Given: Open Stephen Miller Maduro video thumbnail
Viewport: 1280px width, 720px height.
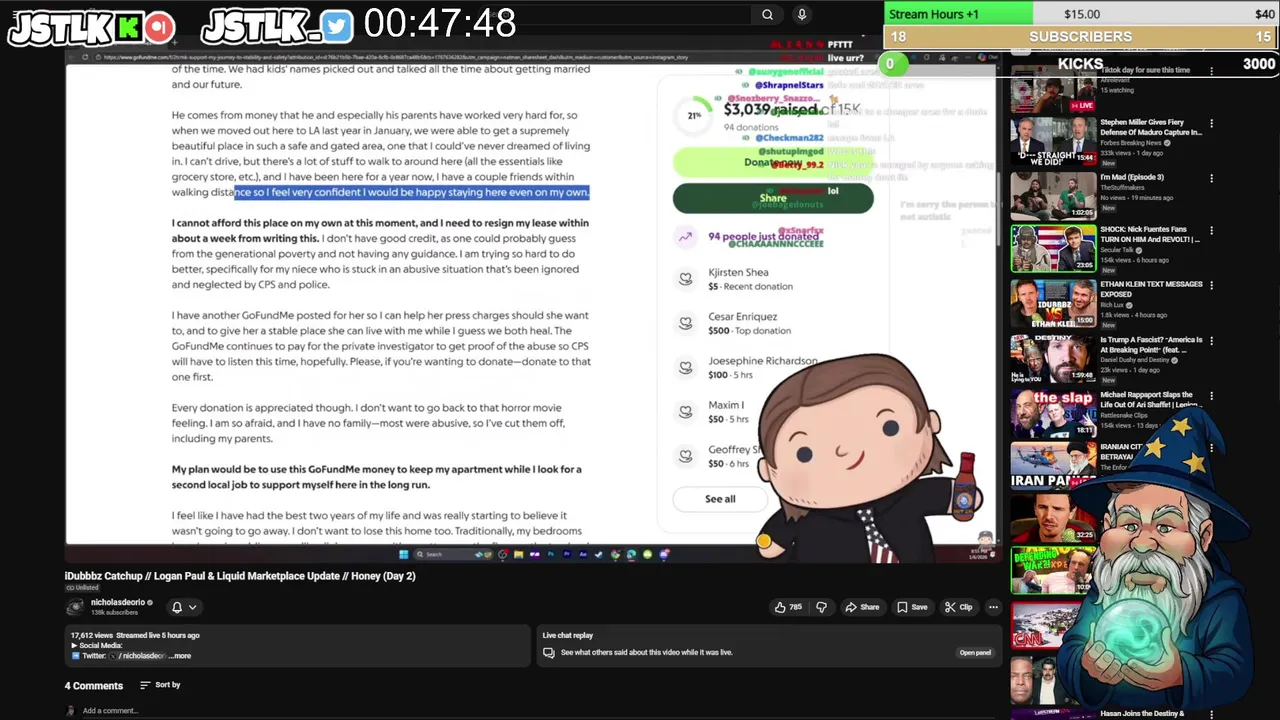Looking at the screenshot, I should pos(1053,142).
